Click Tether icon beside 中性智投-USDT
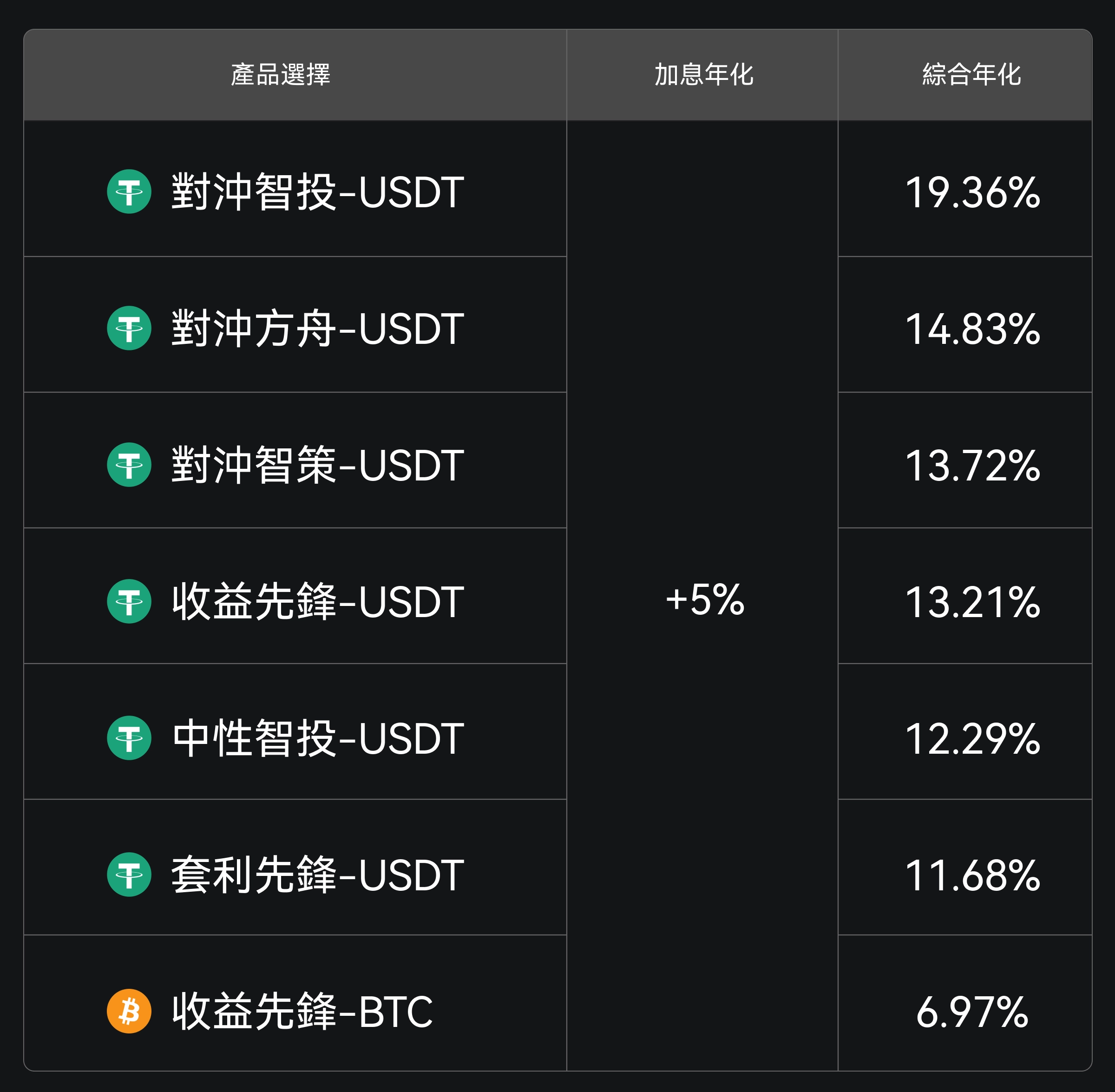 [x=129, y=737]
